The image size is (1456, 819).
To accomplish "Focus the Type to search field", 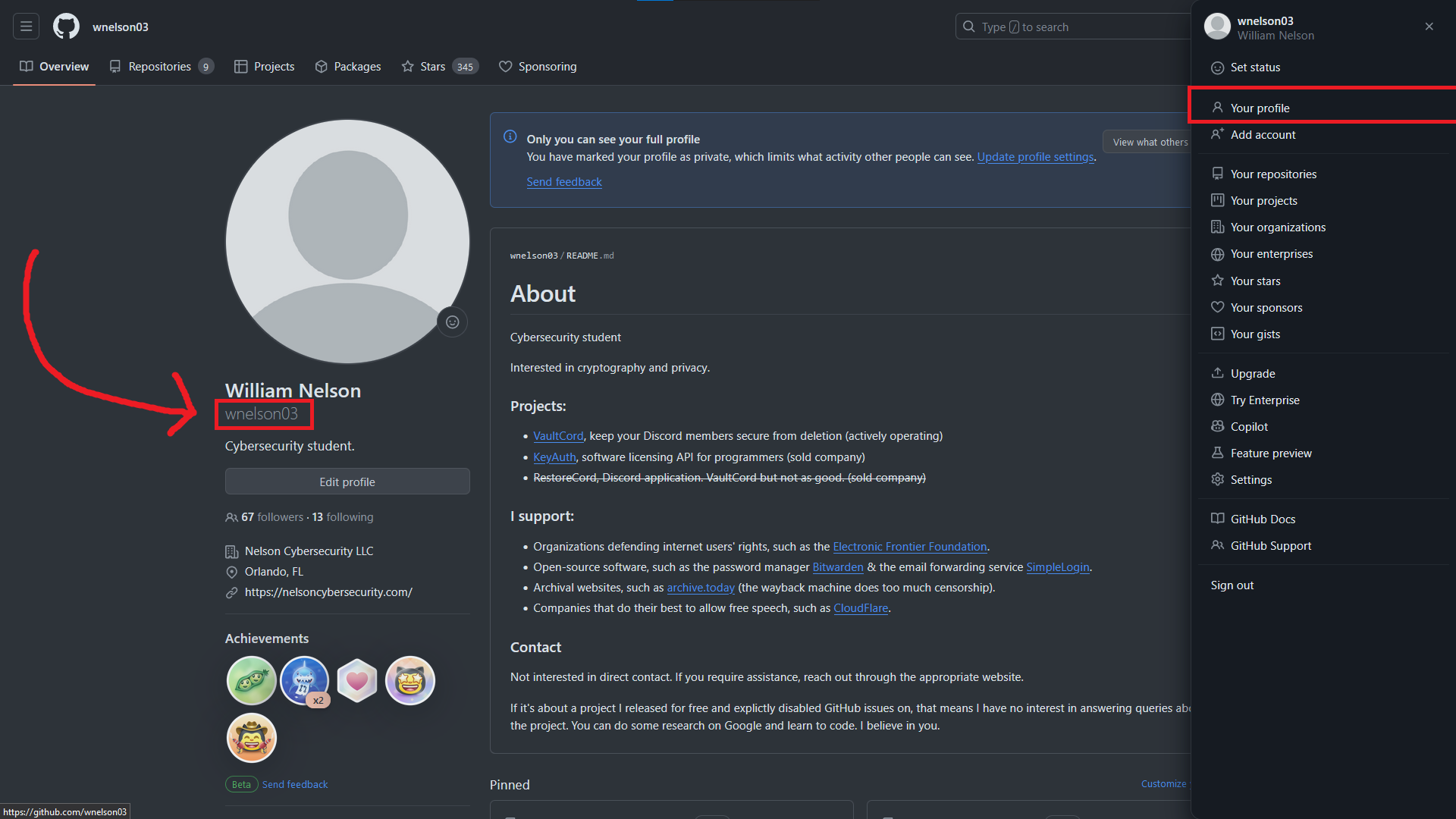I will click(x=1073, y=27).
